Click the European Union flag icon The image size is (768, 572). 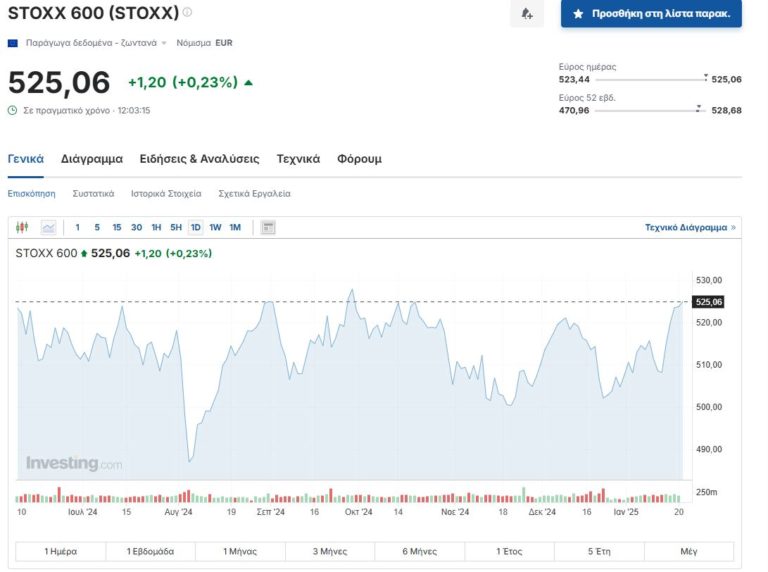click(12, 43)
